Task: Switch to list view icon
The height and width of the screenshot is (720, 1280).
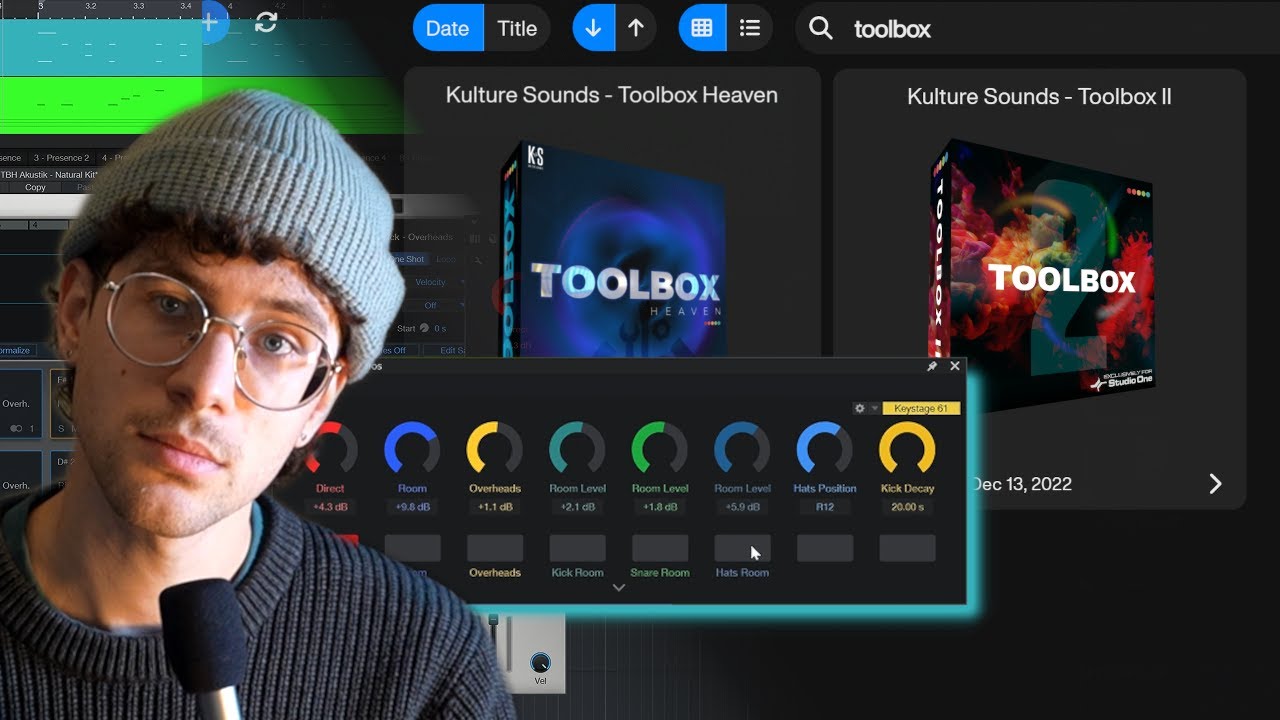Action: click(x=749, y=29)
